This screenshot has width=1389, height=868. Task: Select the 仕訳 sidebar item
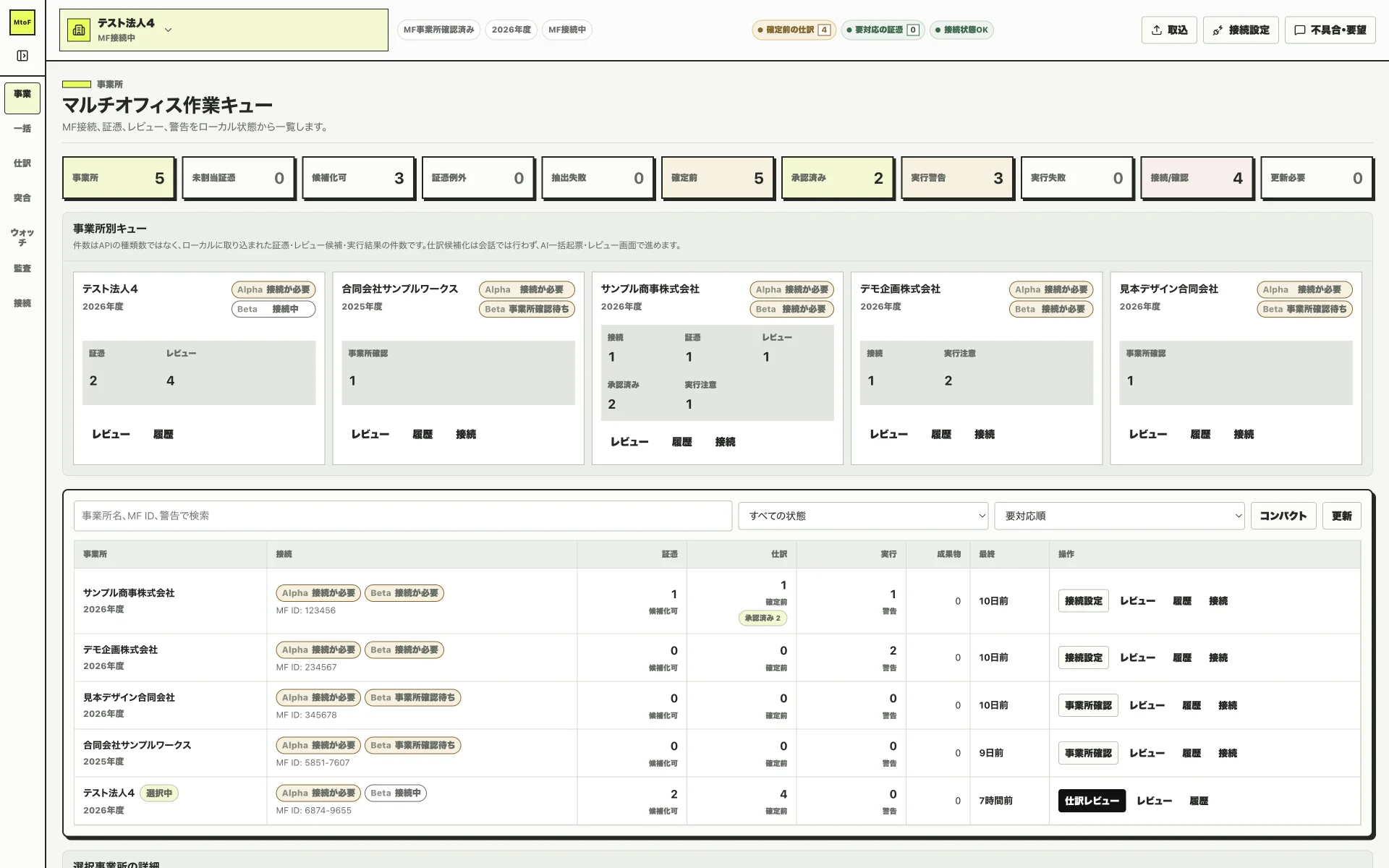point(22,163)
